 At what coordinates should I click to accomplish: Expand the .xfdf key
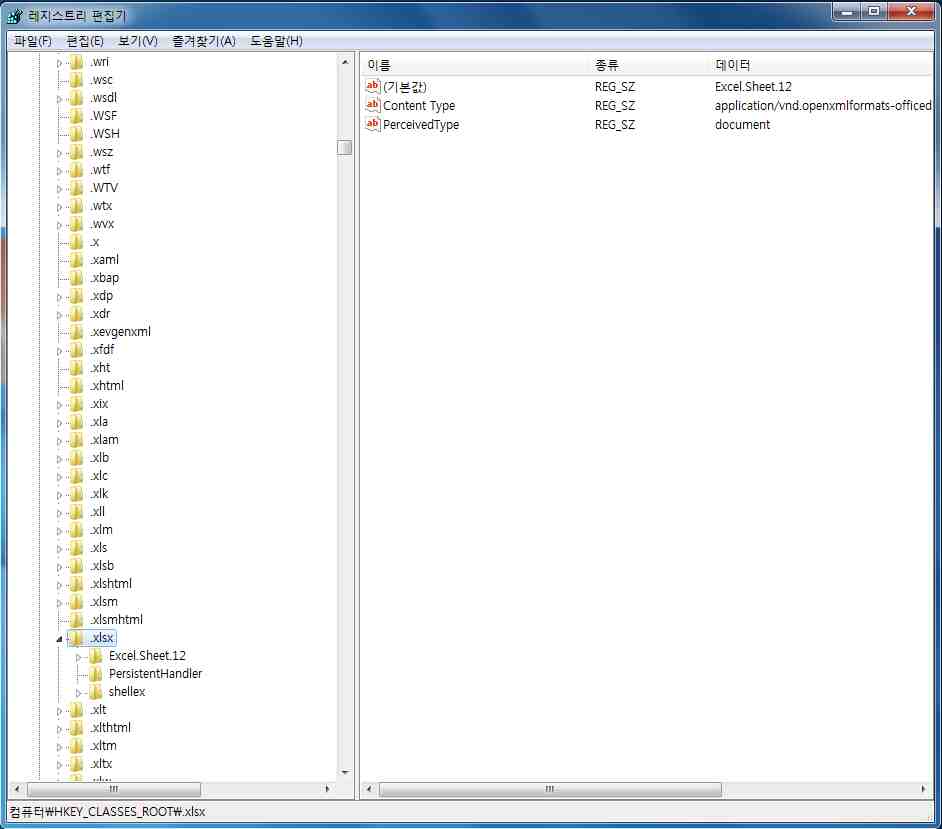click(x=59, y=351)
